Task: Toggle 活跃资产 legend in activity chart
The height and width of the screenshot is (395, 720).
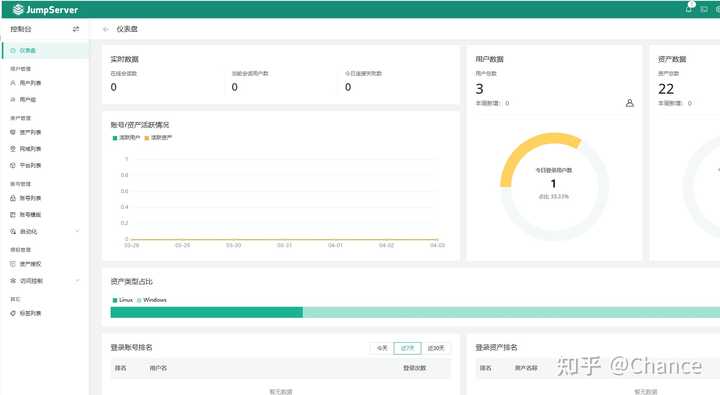Action: coord(158,138)
